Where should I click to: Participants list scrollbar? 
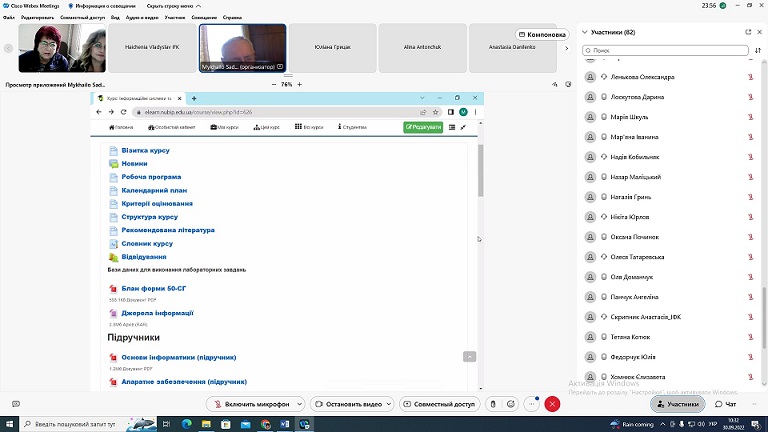click(x=764, y=318)
